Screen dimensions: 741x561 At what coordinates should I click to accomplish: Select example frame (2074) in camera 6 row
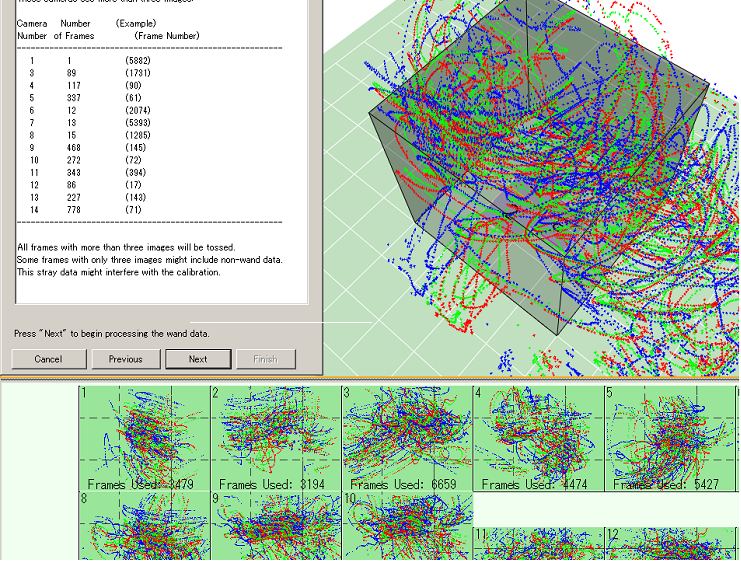(x=138, y=110)
